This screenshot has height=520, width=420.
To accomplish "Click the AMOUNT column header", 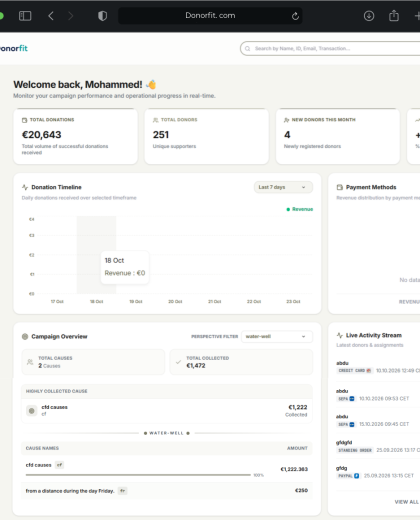I will (x=297, y=448).
